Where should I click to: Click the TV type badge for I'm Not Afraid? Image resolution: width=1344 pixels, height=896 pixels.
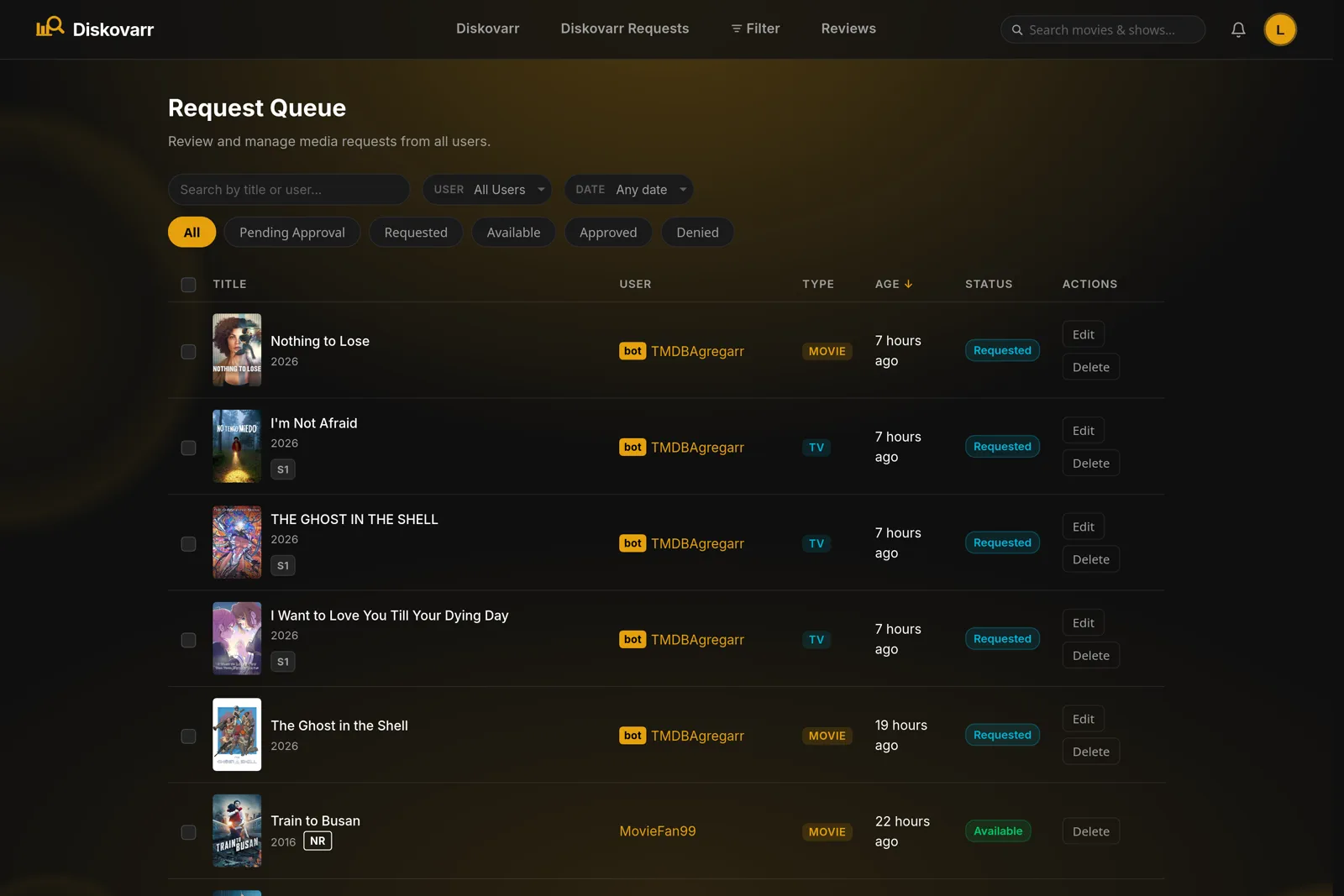tap(816, 448)
